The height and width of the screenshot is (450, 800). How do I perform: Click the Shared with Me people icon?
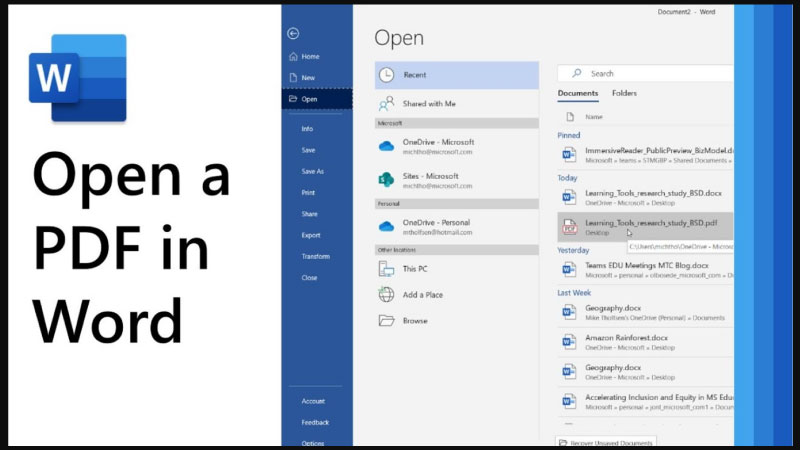click(x=387, y=104)
